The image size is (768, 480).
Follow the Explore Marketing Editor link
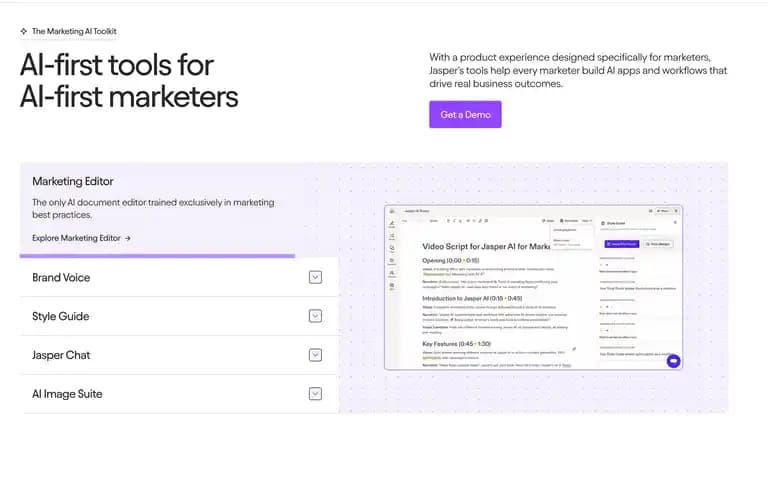tap(81, 238)
